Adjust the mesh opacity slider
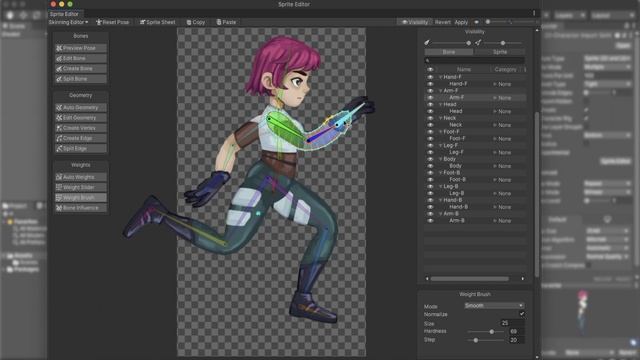640x360 pixels. [503, 43]
